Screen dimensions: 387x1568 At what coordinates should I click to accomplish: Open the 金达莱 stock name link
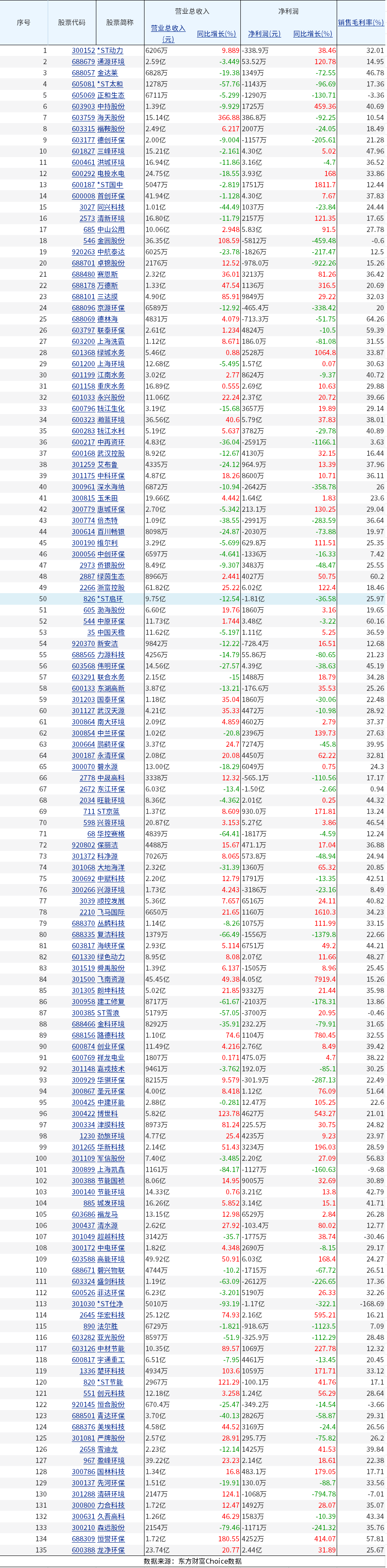point(107,73)
